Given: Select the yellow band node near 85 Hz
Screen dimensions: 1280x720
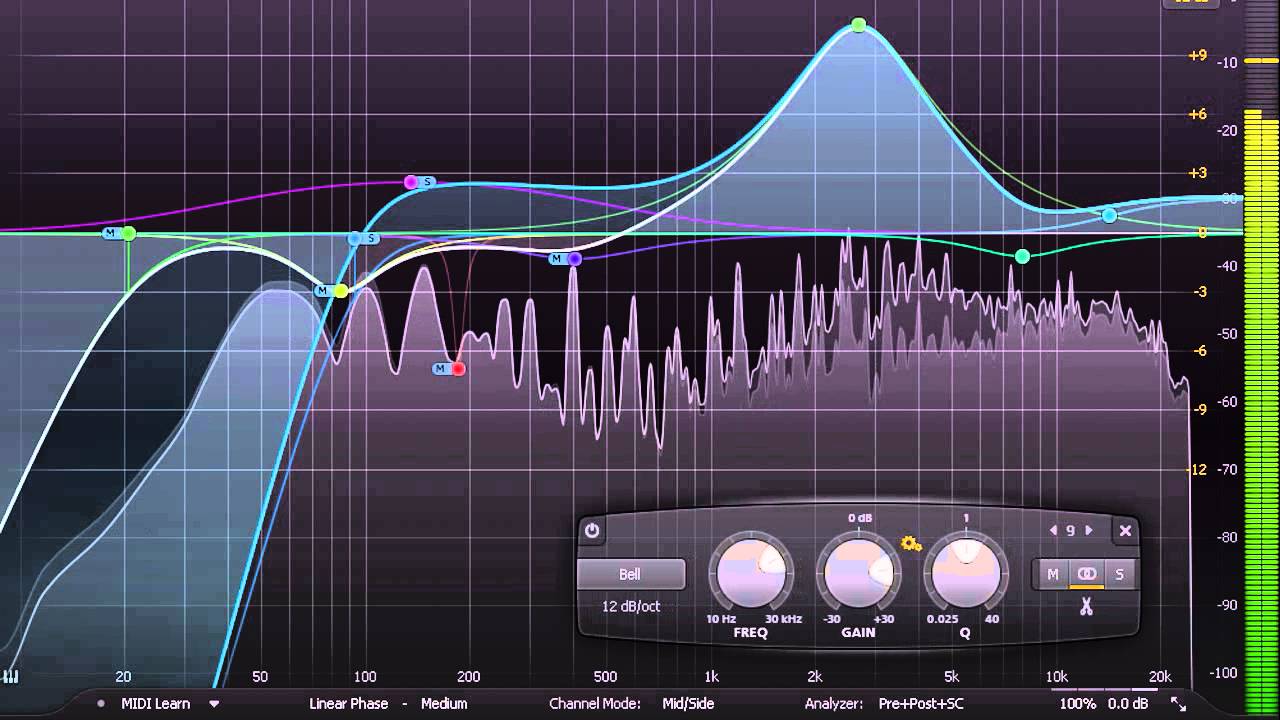Looking at the screenshot, I should (341, 291).
